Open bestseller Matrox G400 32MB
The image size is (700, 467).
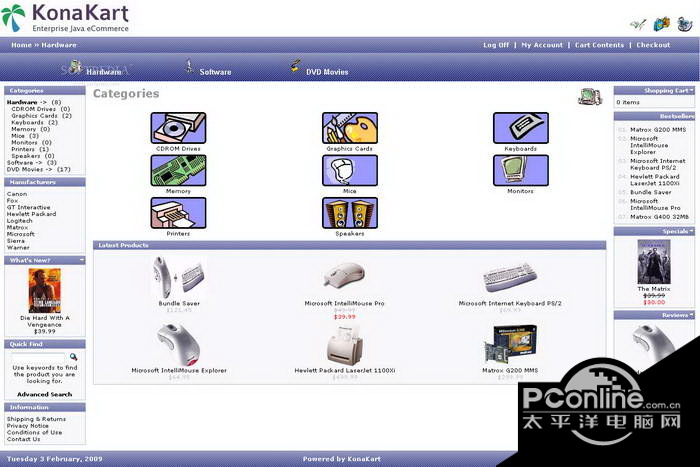click(x=659, y=217)
